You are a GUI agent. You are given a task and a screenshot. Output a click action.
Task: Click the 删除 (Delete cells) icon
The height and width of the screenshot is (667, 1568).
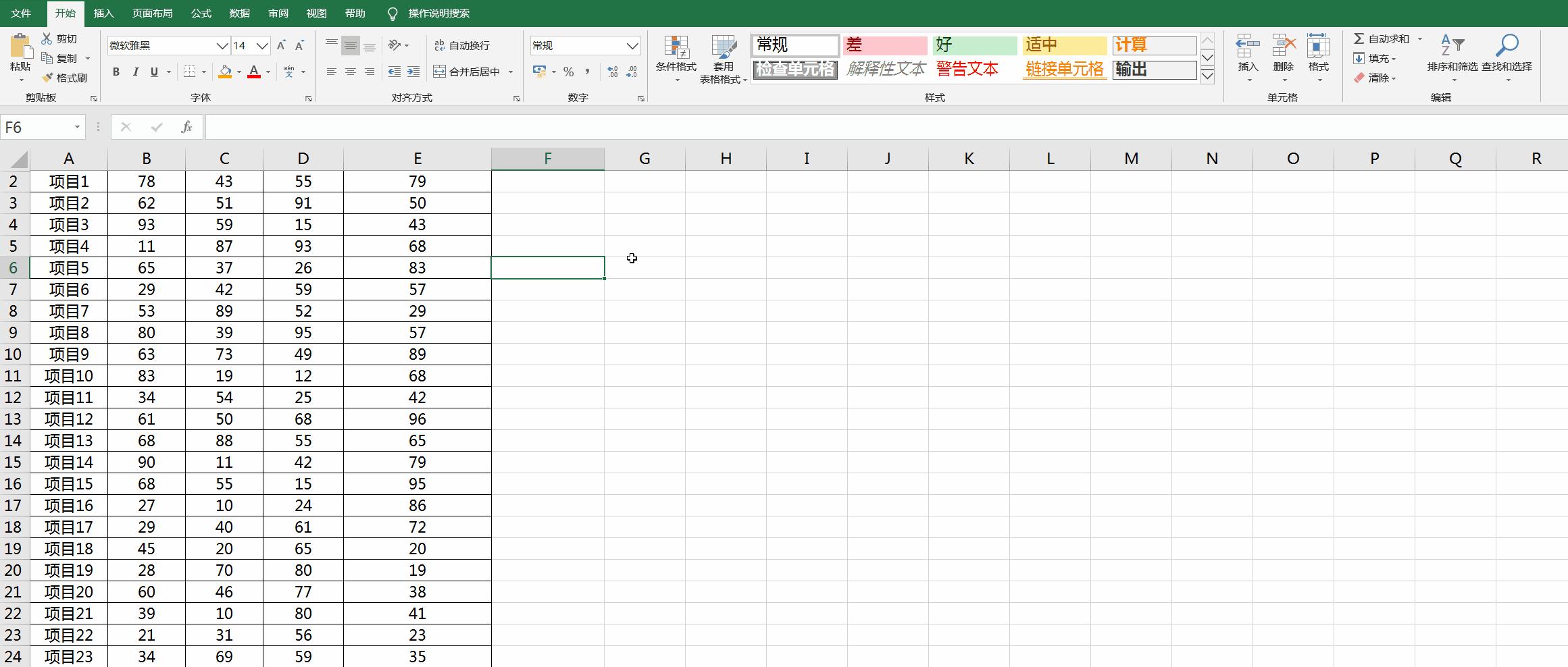point(1282,54)
